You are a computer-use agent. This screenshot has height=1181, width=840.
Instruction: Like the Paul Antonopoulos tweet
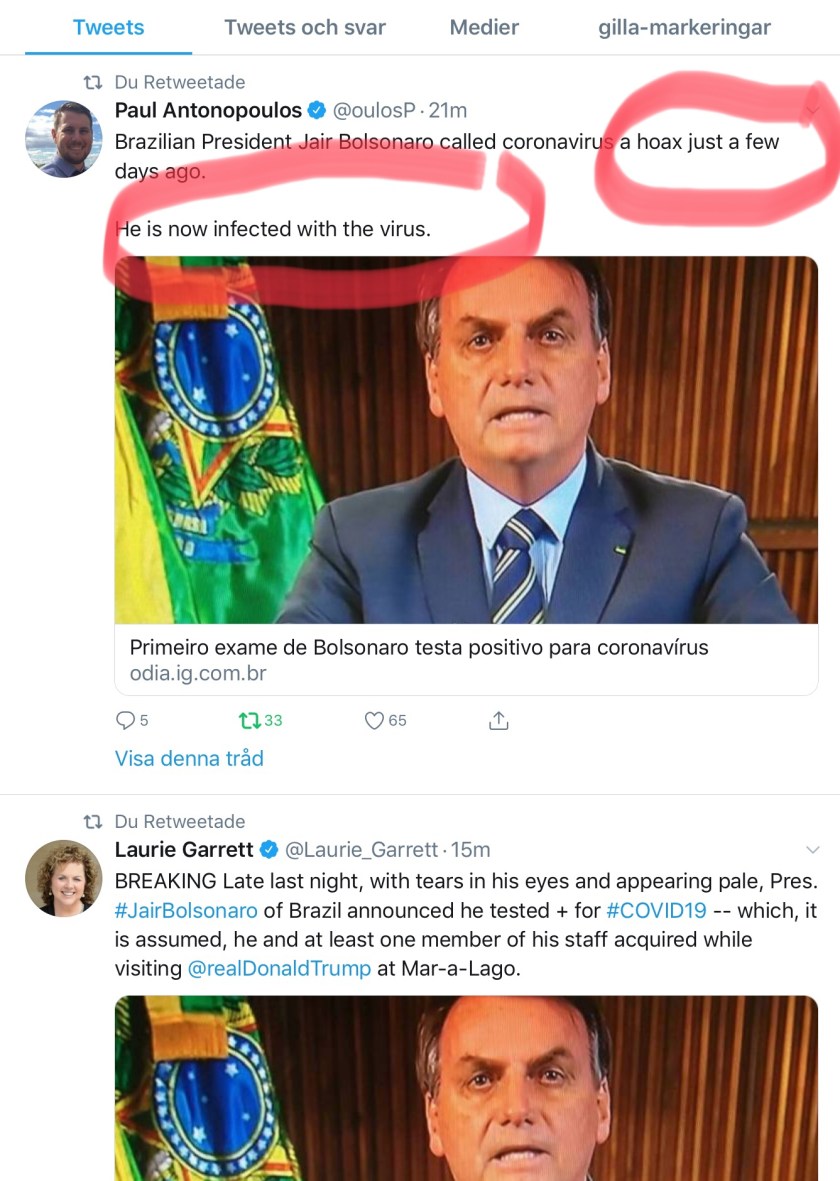pyautogui.click(x=374, y=720)
